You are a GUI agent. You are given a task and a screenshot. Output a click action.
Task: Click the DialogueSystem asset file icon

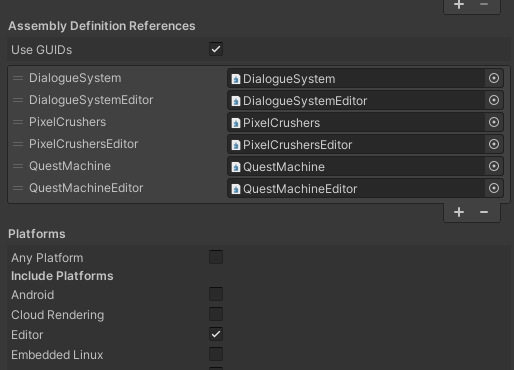point(236,79)
